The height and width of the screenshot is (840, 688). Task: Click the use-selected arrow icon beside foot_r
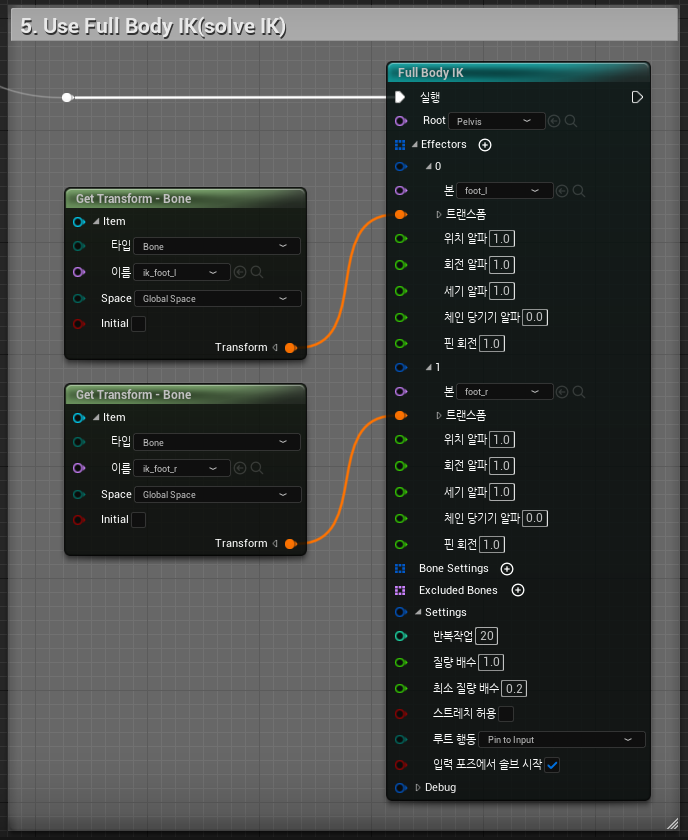point(562,392)
